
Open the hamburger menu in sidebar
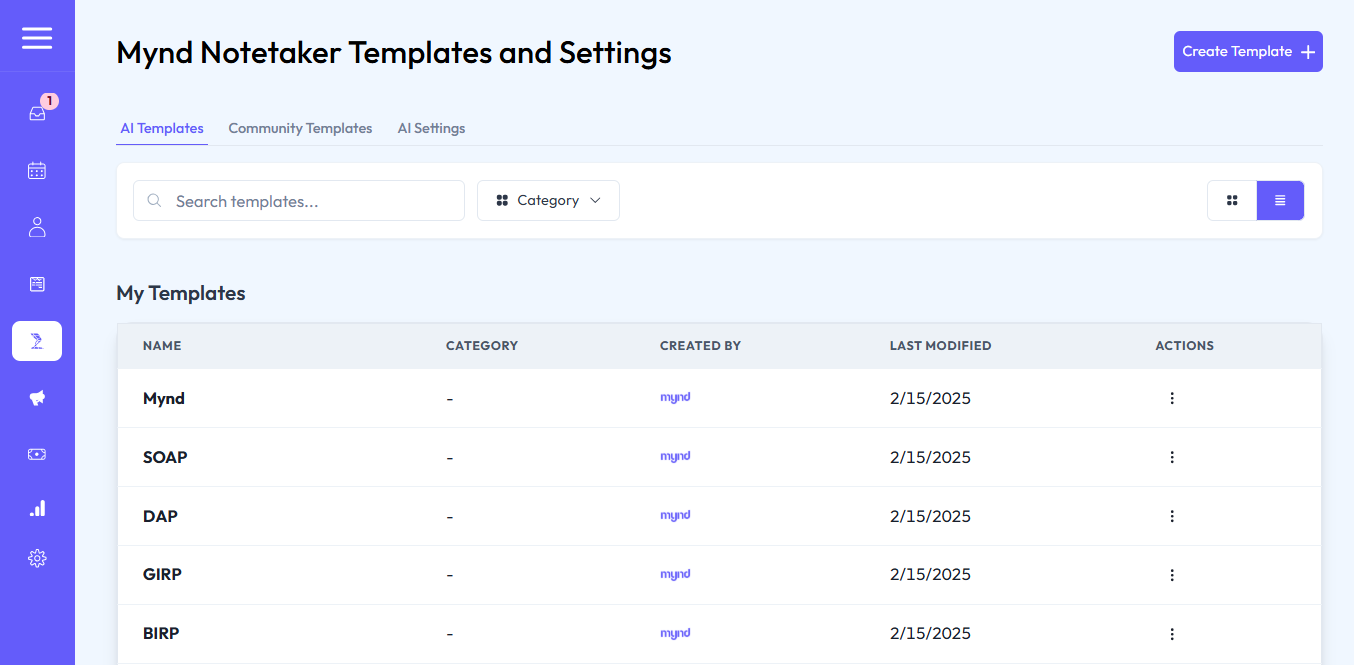pos(37,38)
